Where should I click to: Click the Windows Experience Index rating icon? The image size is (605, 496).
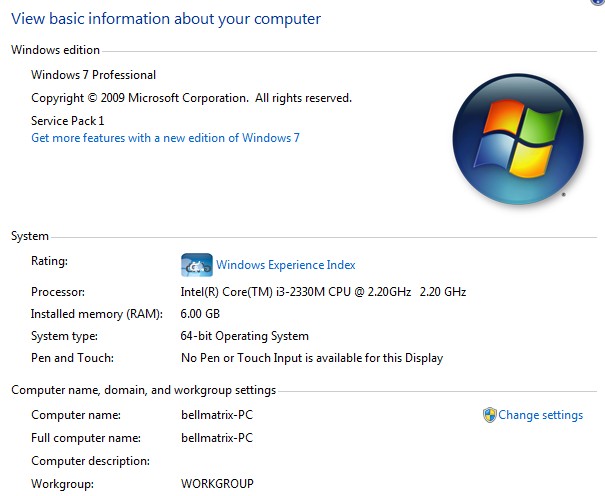pyautogui.click(x=196, y=265)
